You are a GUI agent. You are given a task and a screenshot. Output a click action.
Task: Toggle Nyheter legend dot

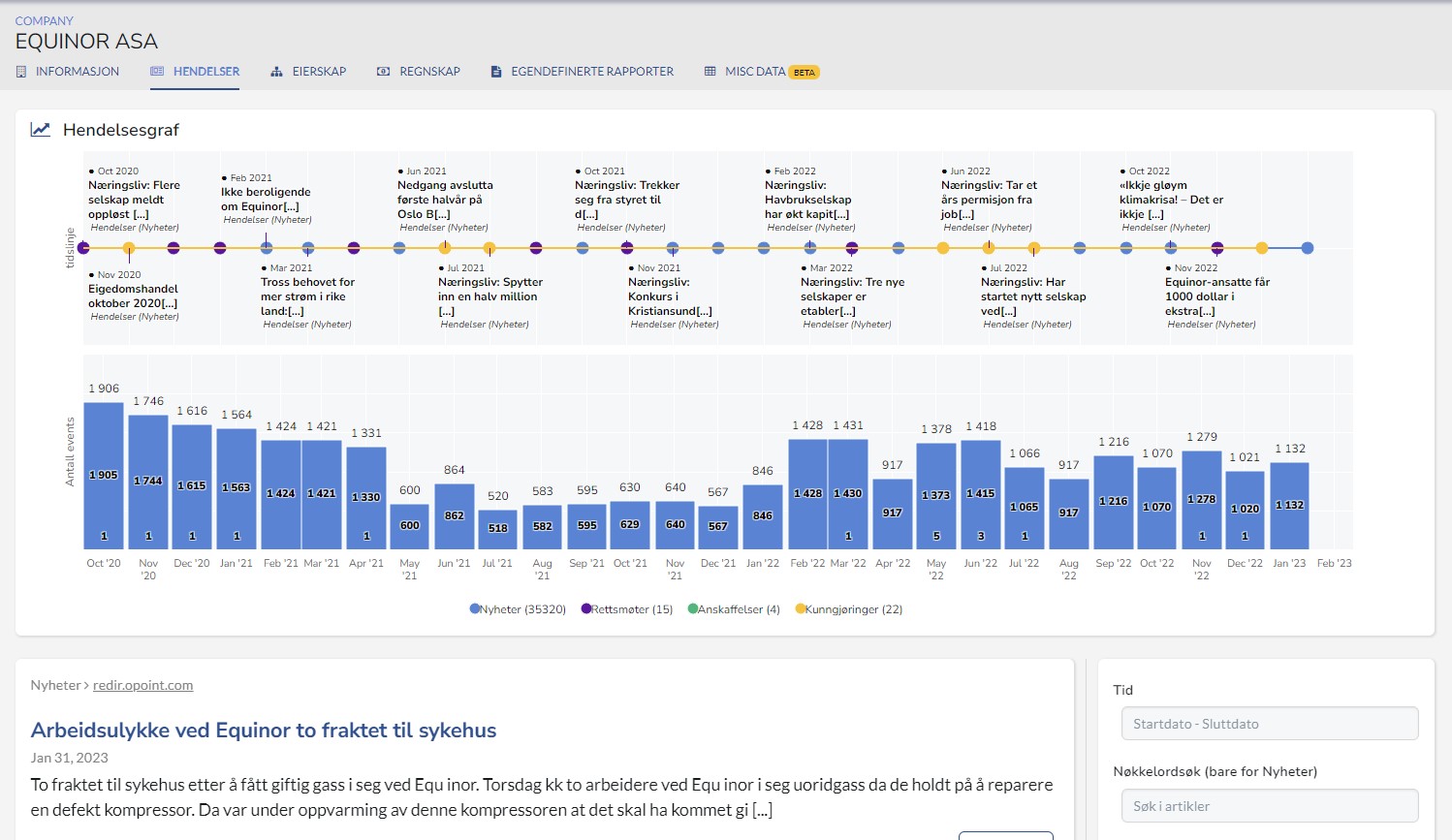click(475, 609)
